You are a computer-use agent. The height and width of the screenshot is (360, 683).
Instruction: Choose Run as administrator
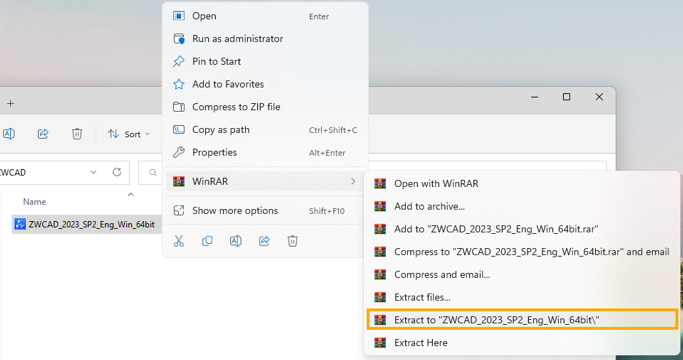tap(265, 39)
